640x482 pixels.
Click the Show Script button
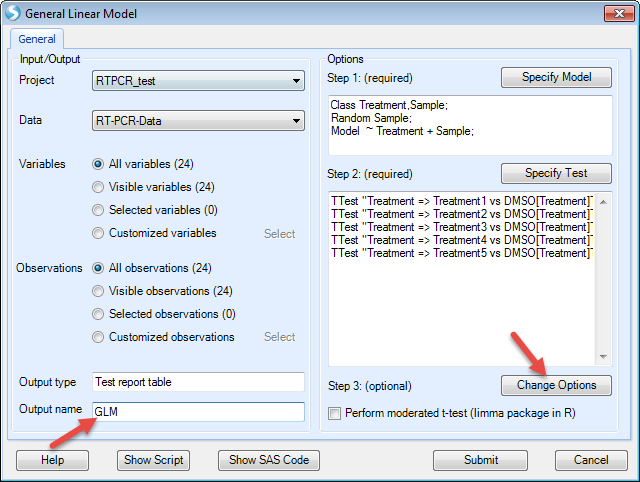153,460
